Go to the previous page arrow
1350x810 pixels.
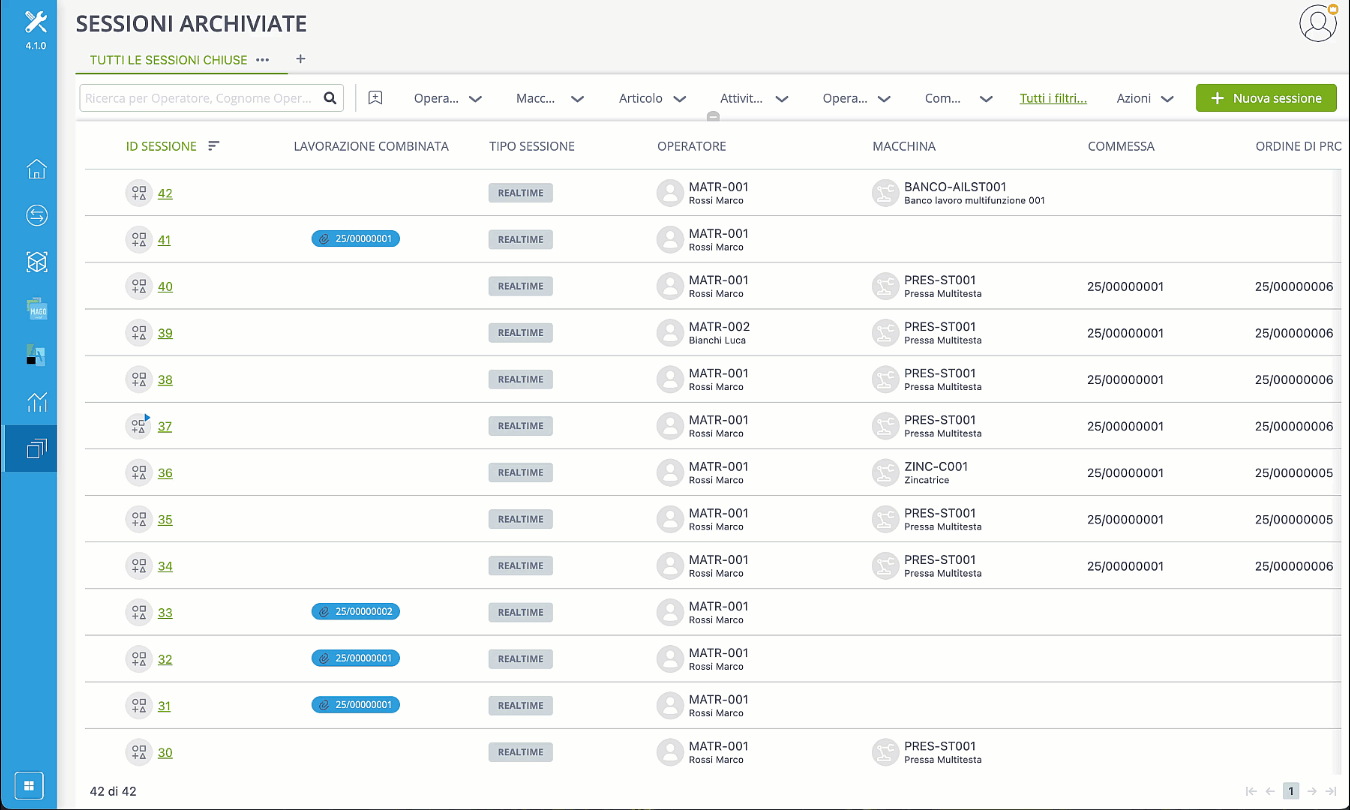[x=1270, y=791]
